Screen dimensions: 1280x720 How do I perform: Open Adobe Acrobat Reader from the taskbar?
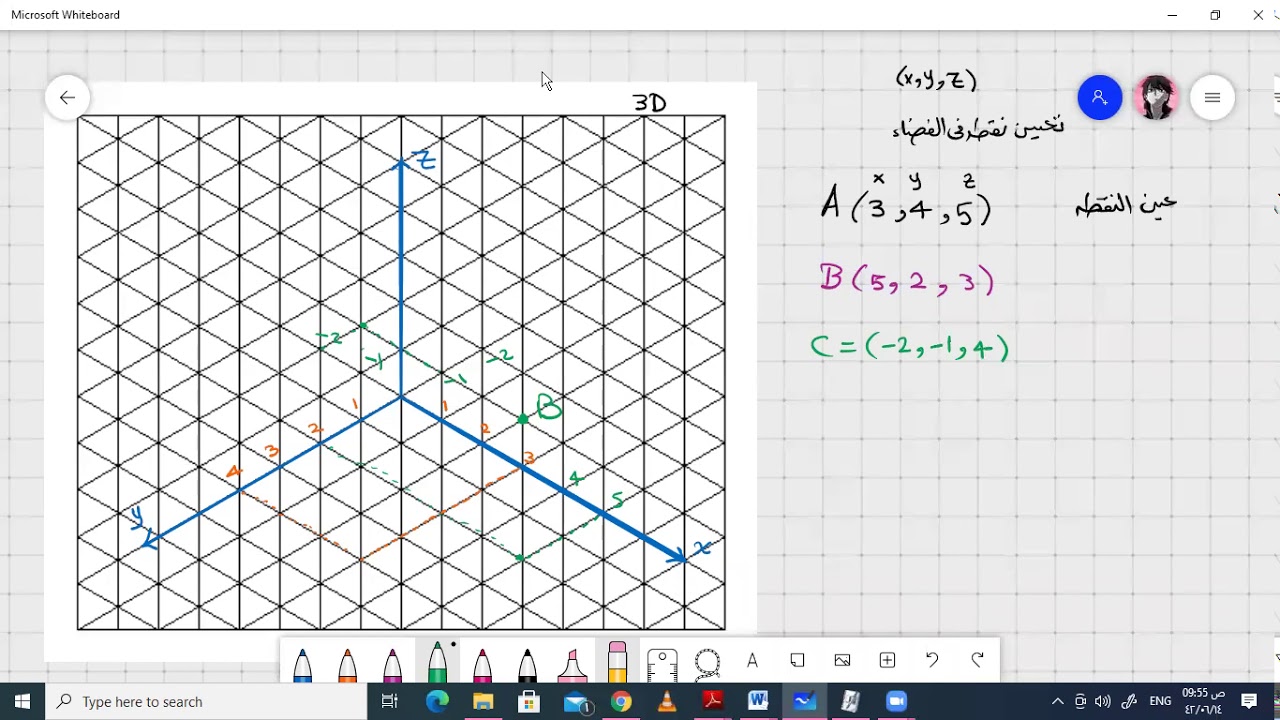tap(713, 701)
